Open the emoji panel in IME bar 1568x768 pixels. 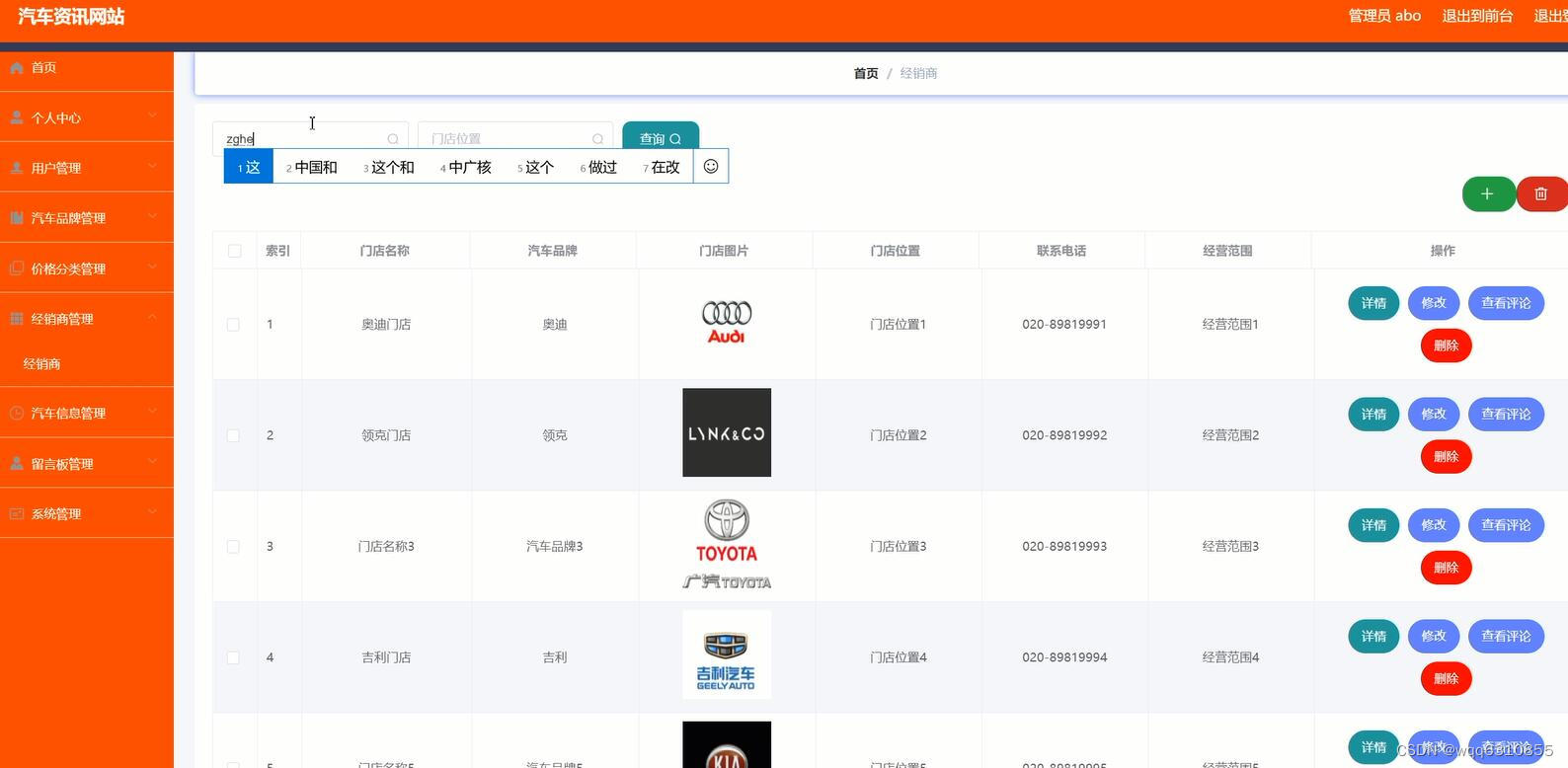click(x=711, y=167)
